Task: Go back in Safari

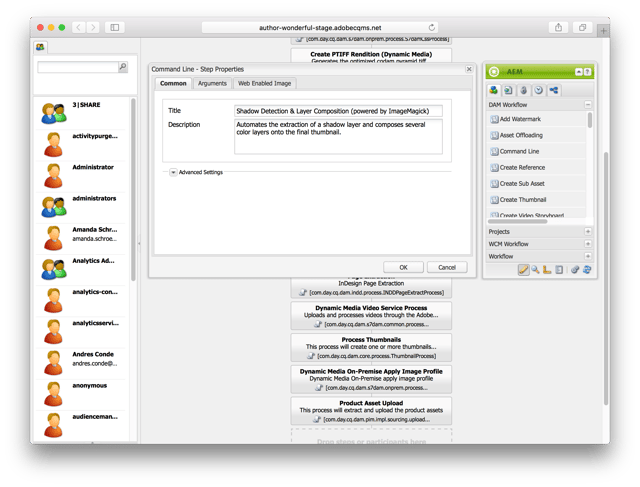Action: point(79,27)
